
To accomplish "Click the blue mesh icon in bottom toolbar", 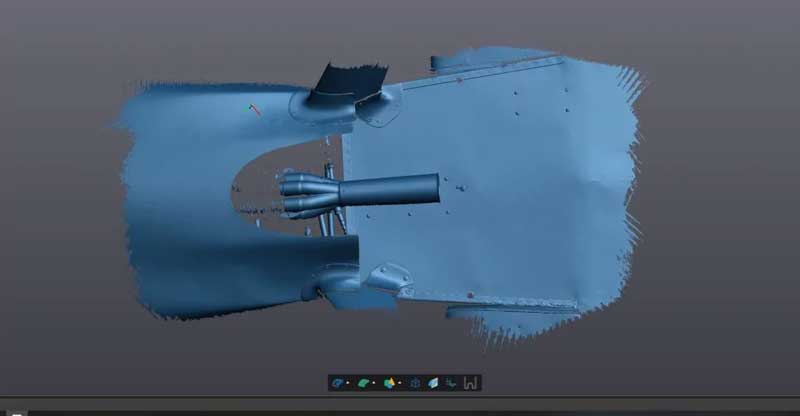I will [336, 382].
